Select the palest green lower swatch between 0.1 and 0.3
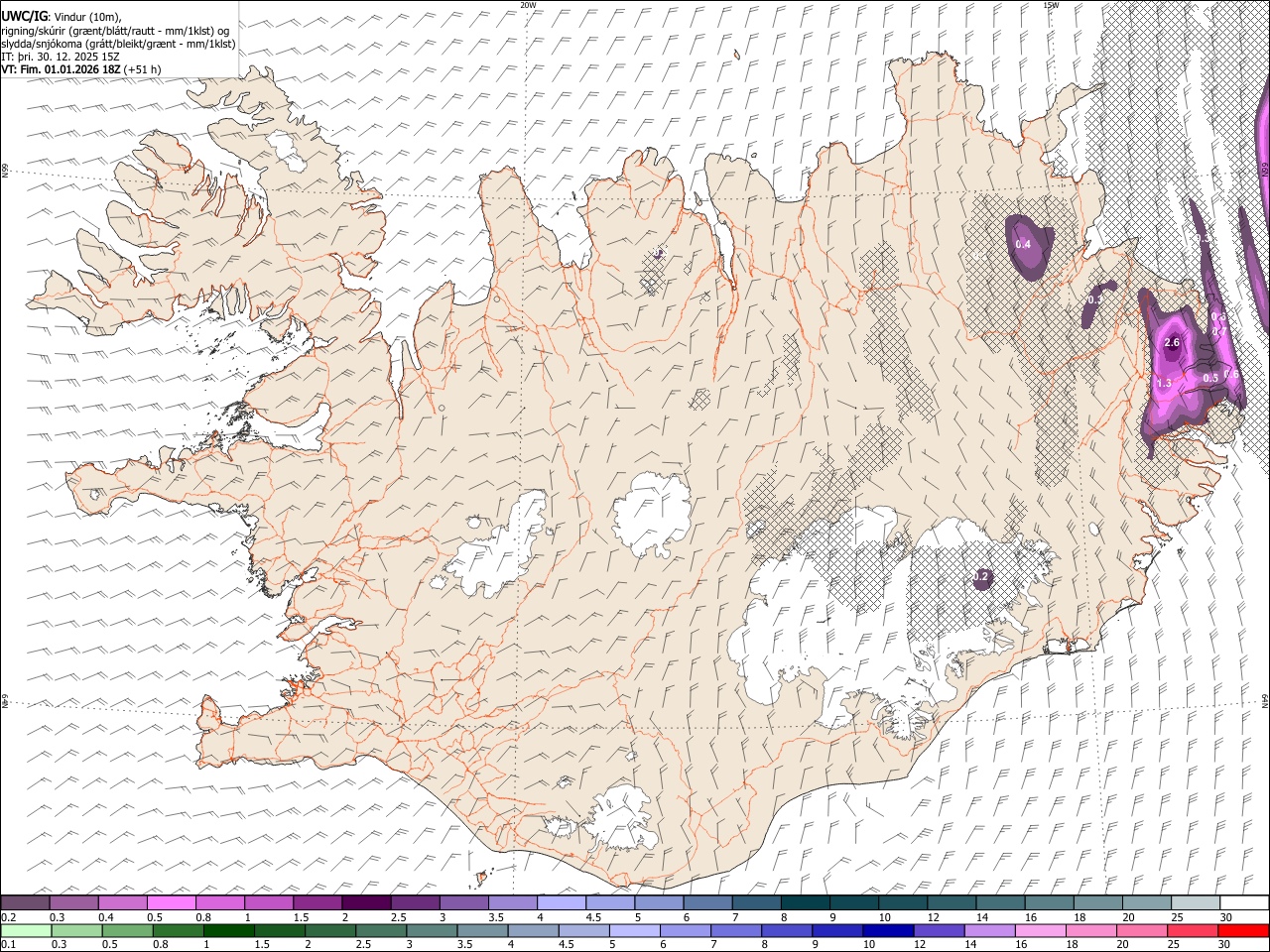 (x=26, y=930)
